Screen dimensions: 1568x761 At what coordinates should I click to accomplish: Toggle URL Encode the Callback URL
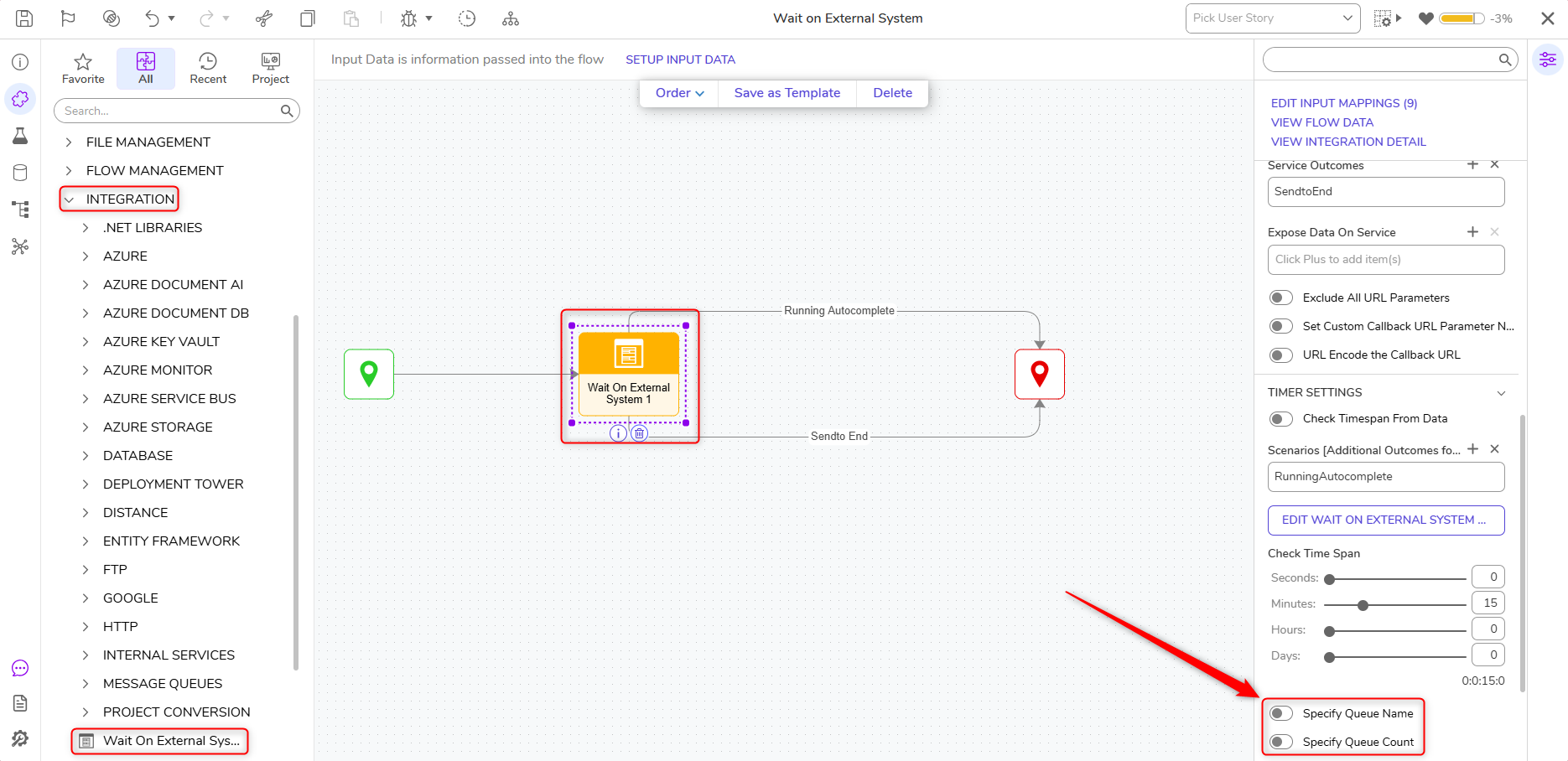[x=1281, y=355]
